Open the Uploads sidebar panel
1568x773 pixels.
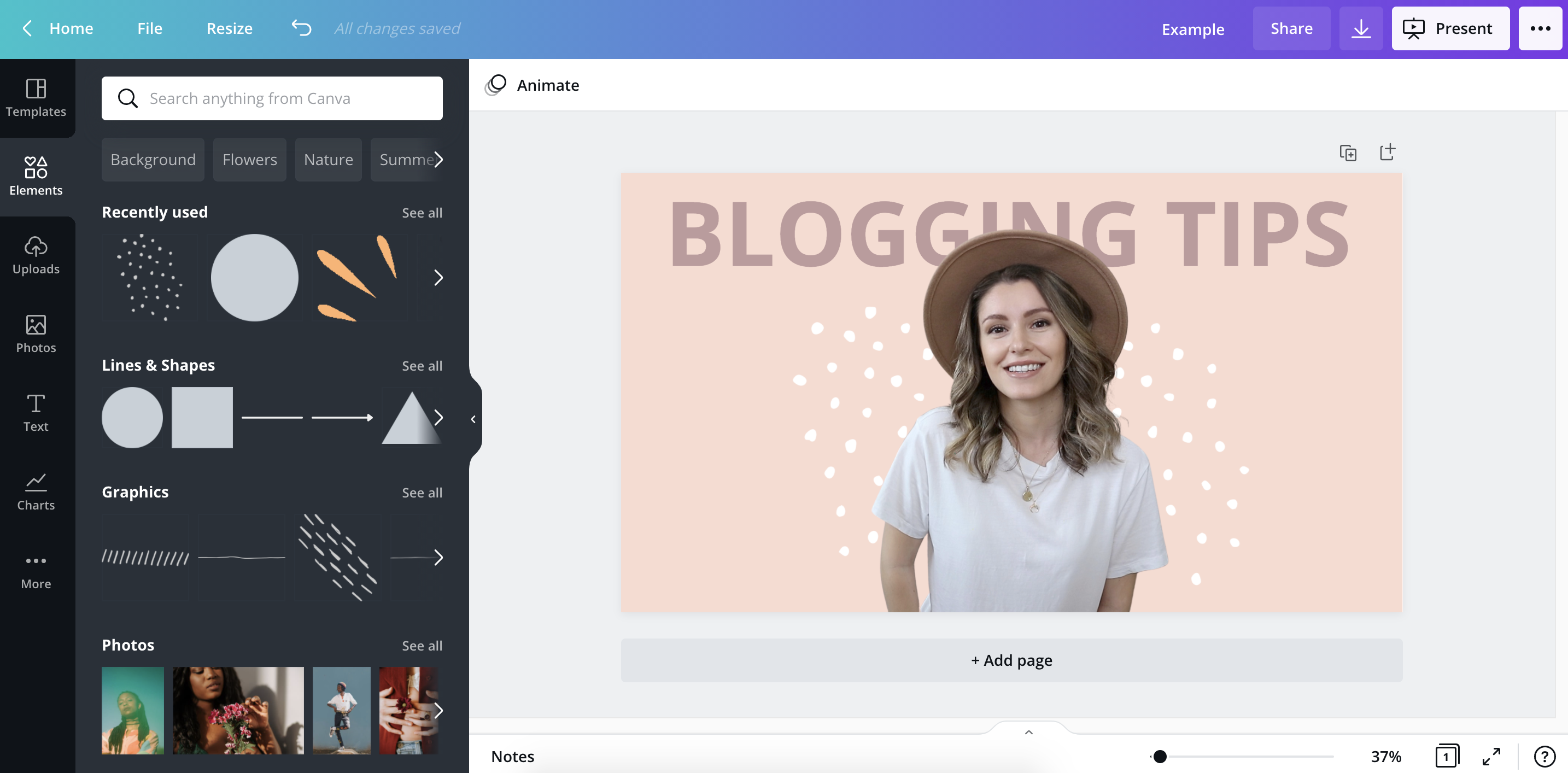point(36,256)
